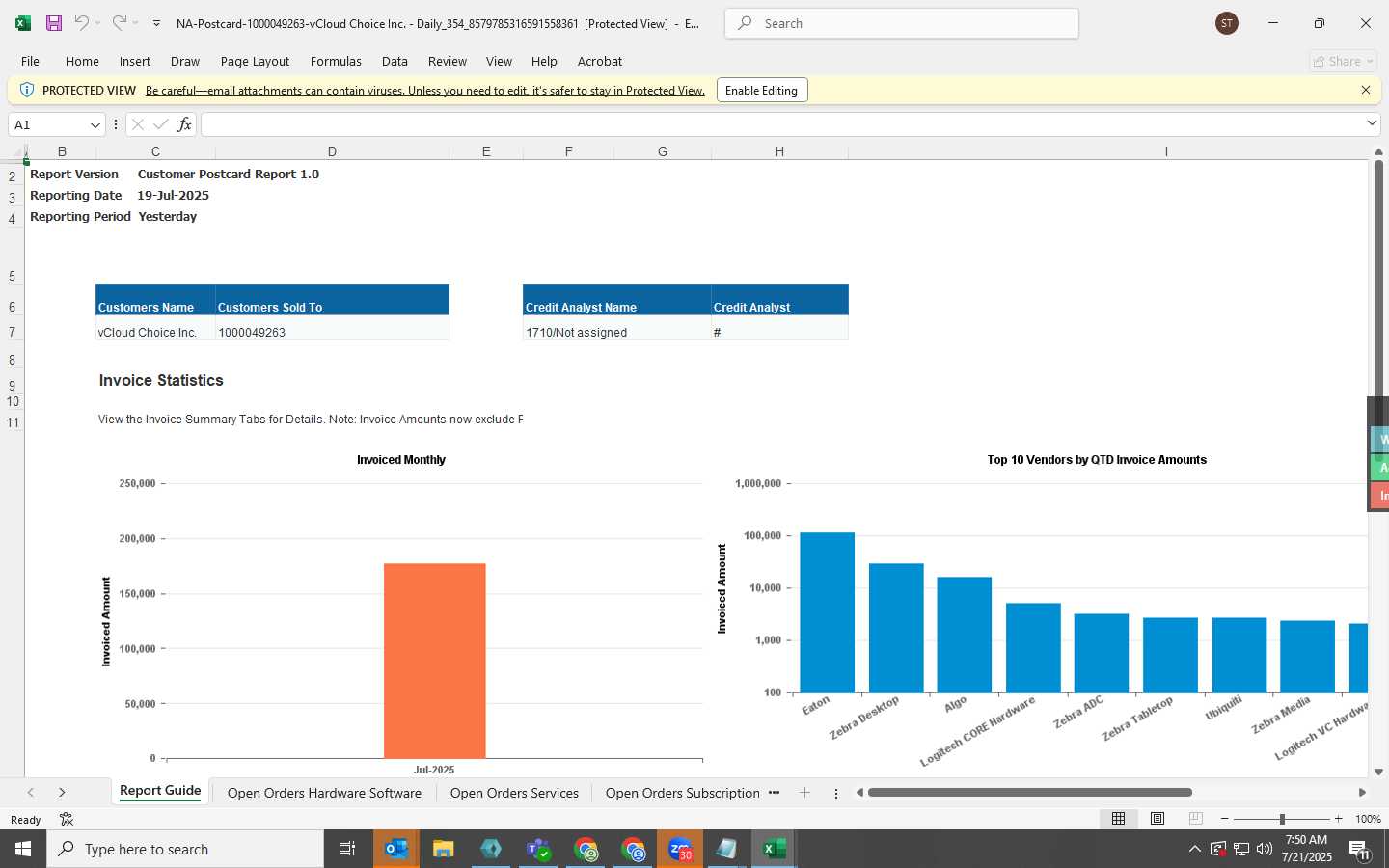Click the horizontal scrollbar thumb
1389x868 pixels.
click(1029, 793)
